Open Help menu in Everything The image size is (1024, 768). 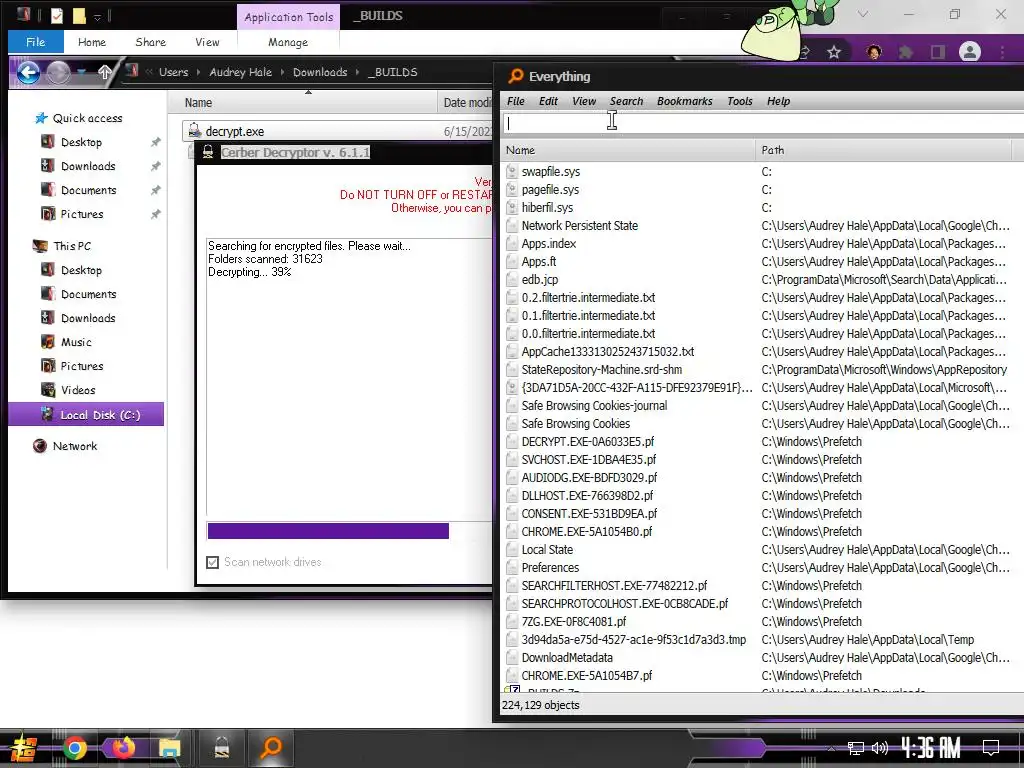778,101
